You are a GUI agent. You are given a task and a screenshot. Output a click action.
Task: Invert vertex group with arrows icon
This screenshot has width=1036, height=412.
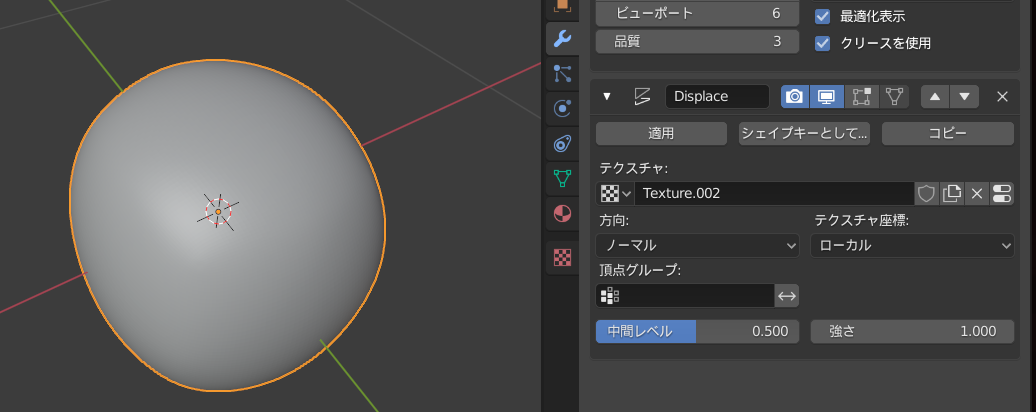click(x=787, y=296)
